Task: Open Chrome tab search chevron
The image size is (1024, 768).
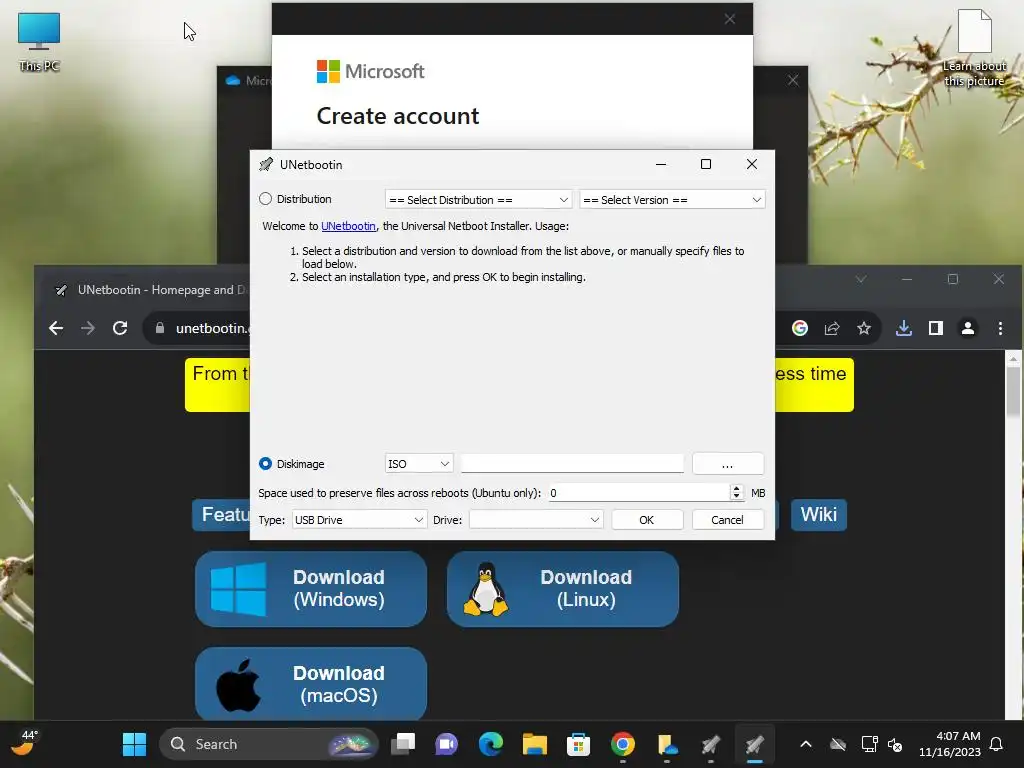Action: [861, 280]
